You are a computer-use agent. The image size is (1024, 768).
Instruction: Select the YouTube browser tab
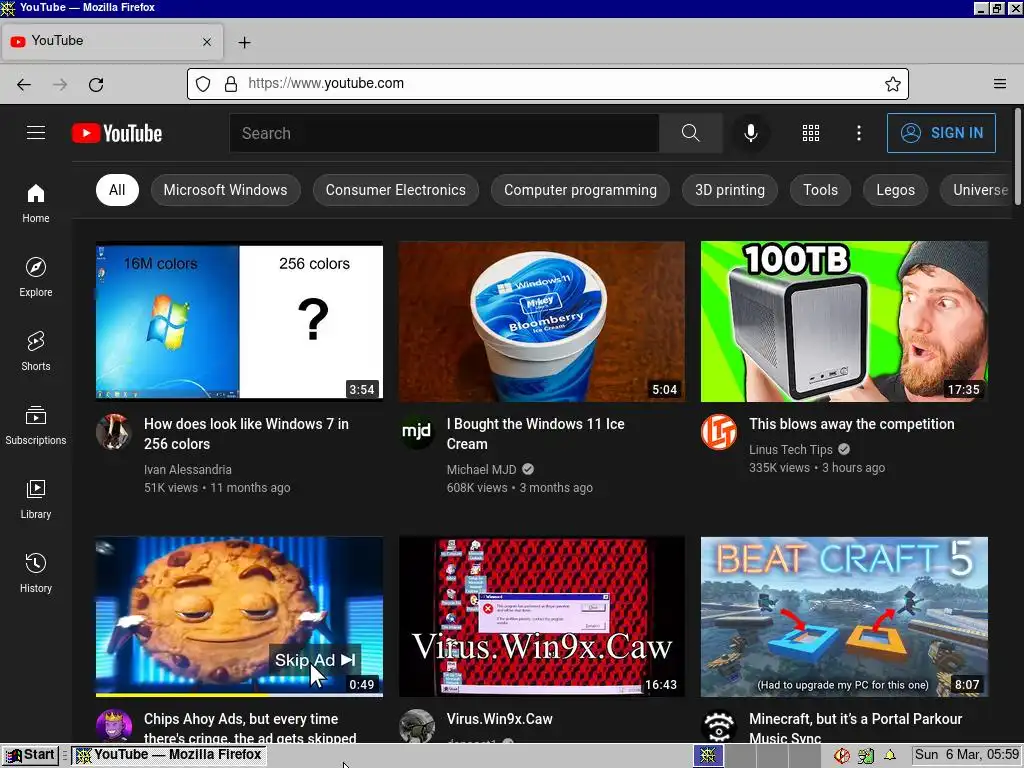coord(112,41)
